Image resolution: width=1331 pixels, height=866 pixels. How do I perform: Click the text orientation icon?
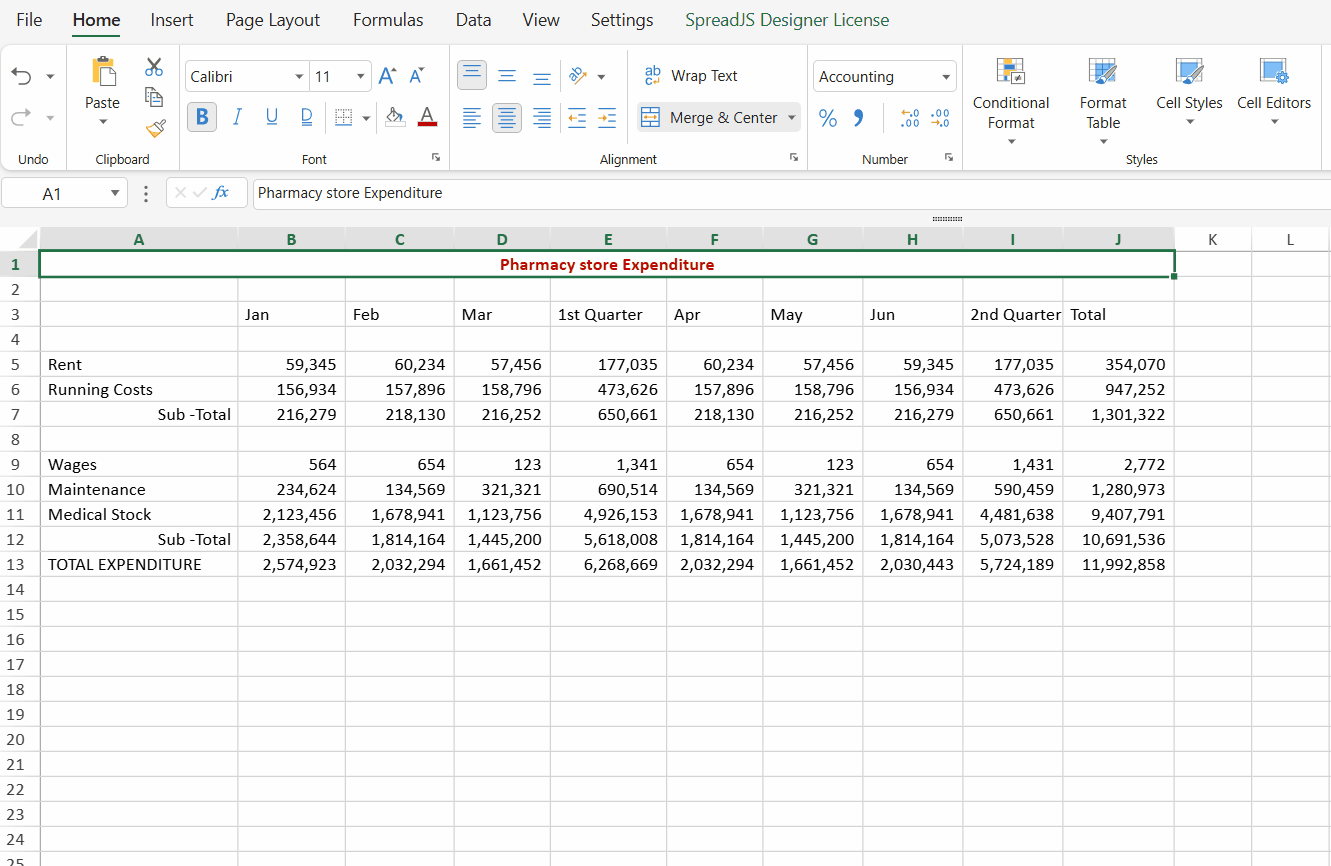pos(578,76)
